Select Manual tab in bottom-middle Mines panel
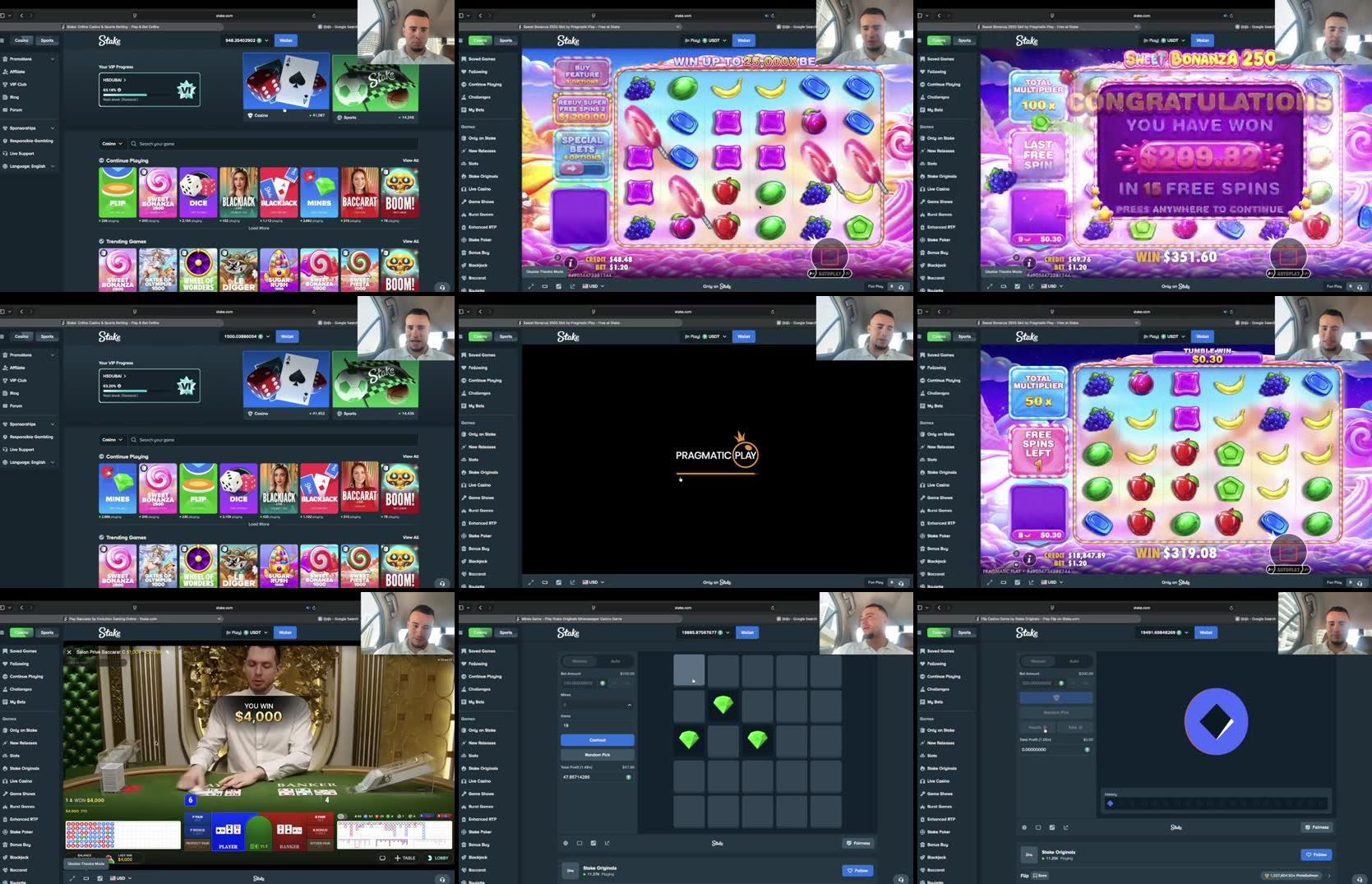Screen dimensions: 1372x884 (x=580, y=661)
